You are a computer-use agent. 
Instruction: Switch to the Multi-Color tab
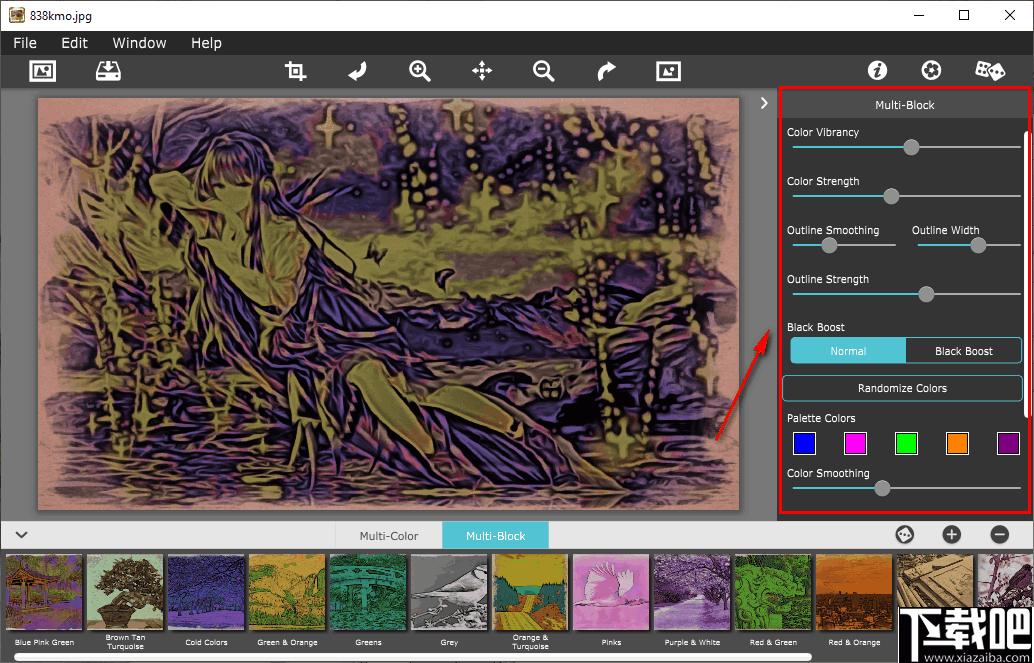point(389,536)
